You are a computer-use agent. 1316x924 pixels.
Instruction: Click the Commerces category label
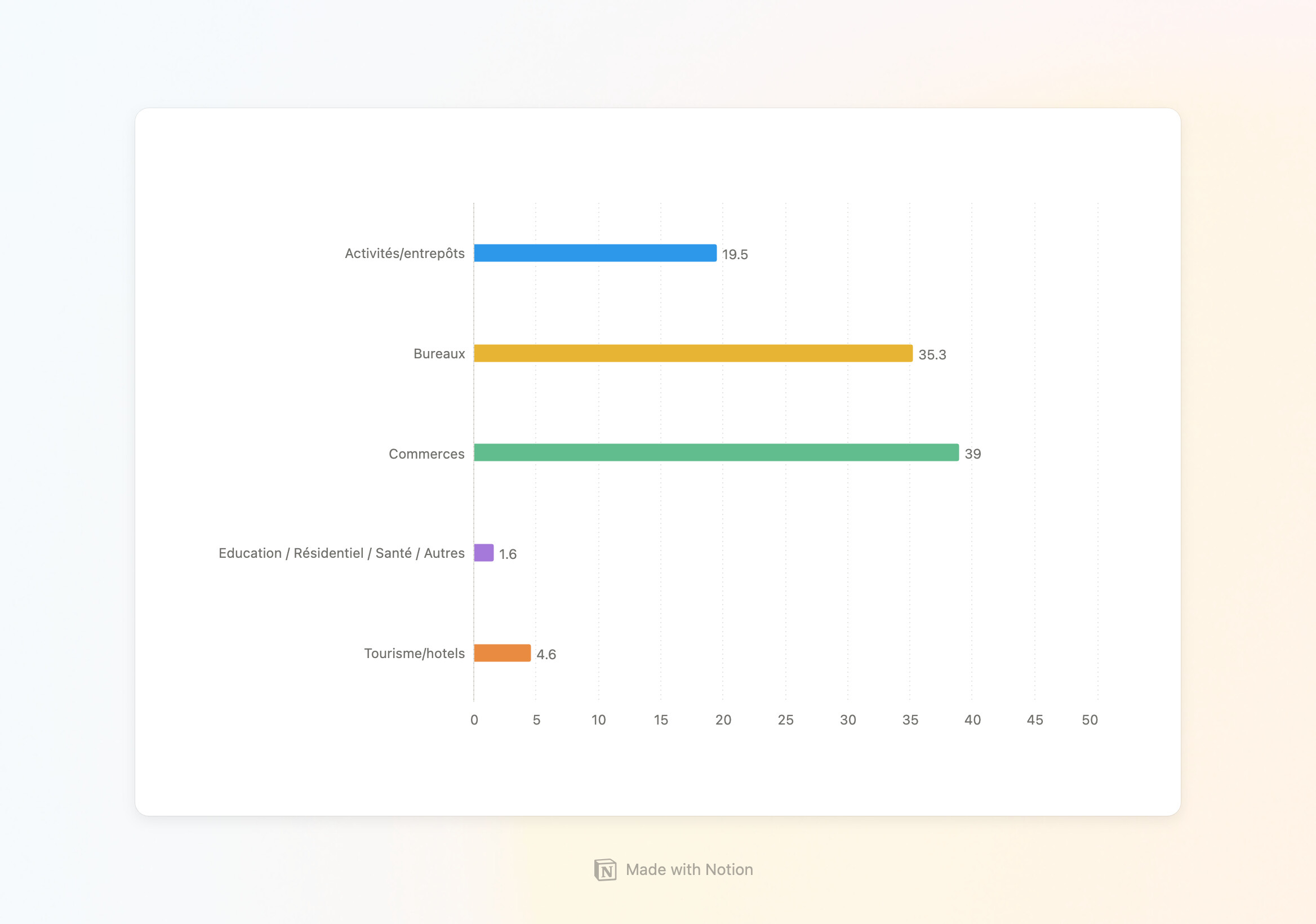(x=426, y=454)
